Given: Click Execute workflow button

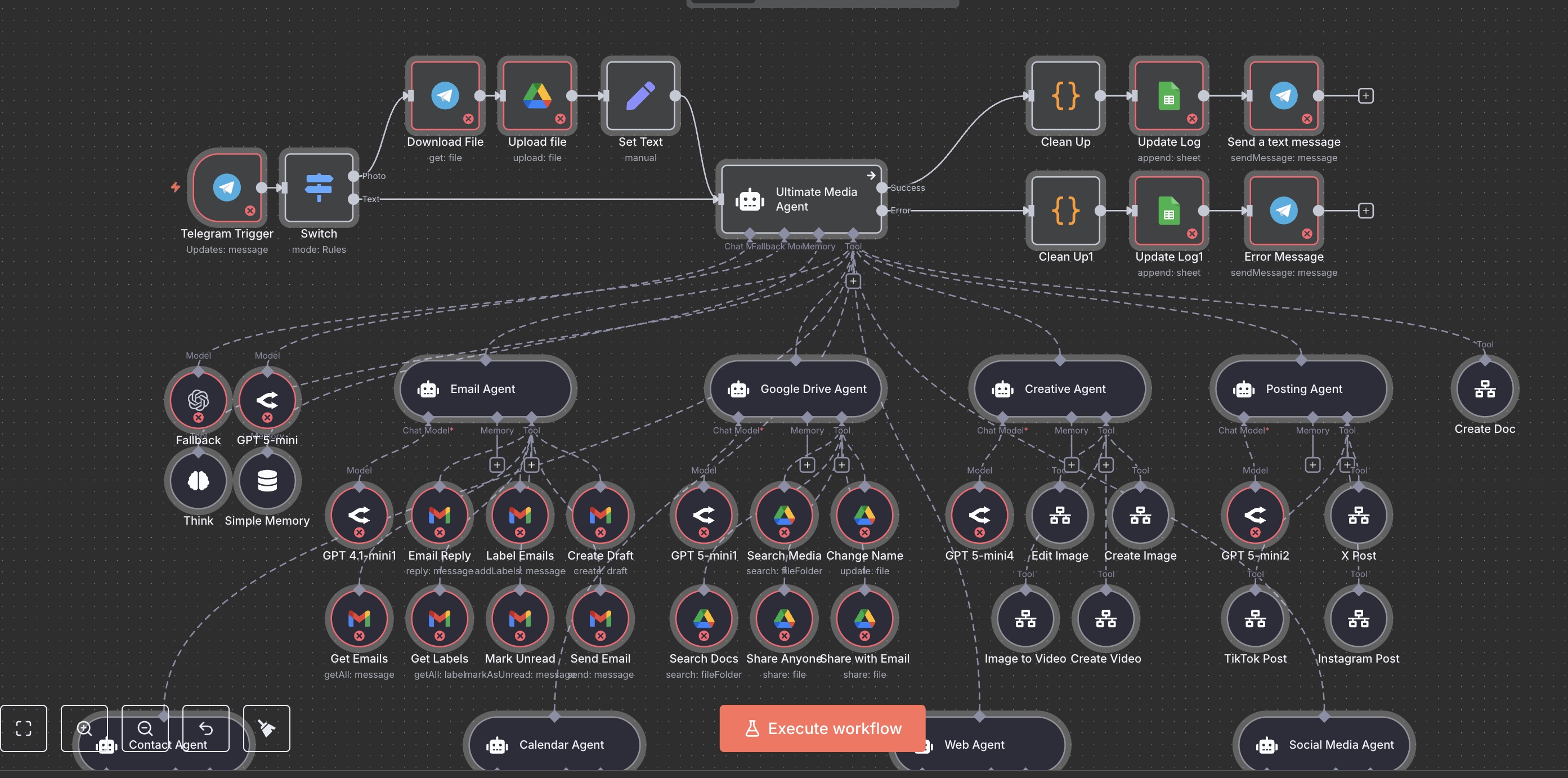Looking at the screenshot, I should click(x=822, y=728).
